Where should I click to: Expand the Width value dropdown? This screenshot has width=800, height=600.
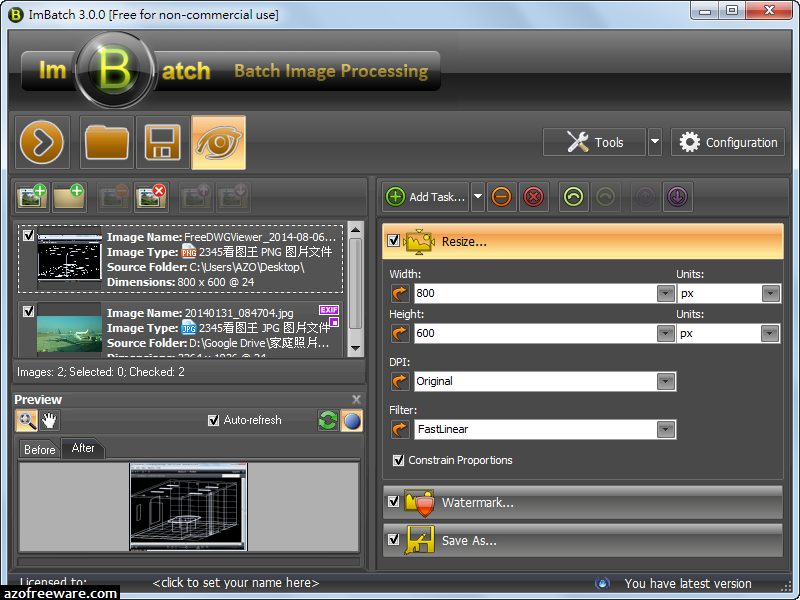pyautogui.click(x=665, y=293)
